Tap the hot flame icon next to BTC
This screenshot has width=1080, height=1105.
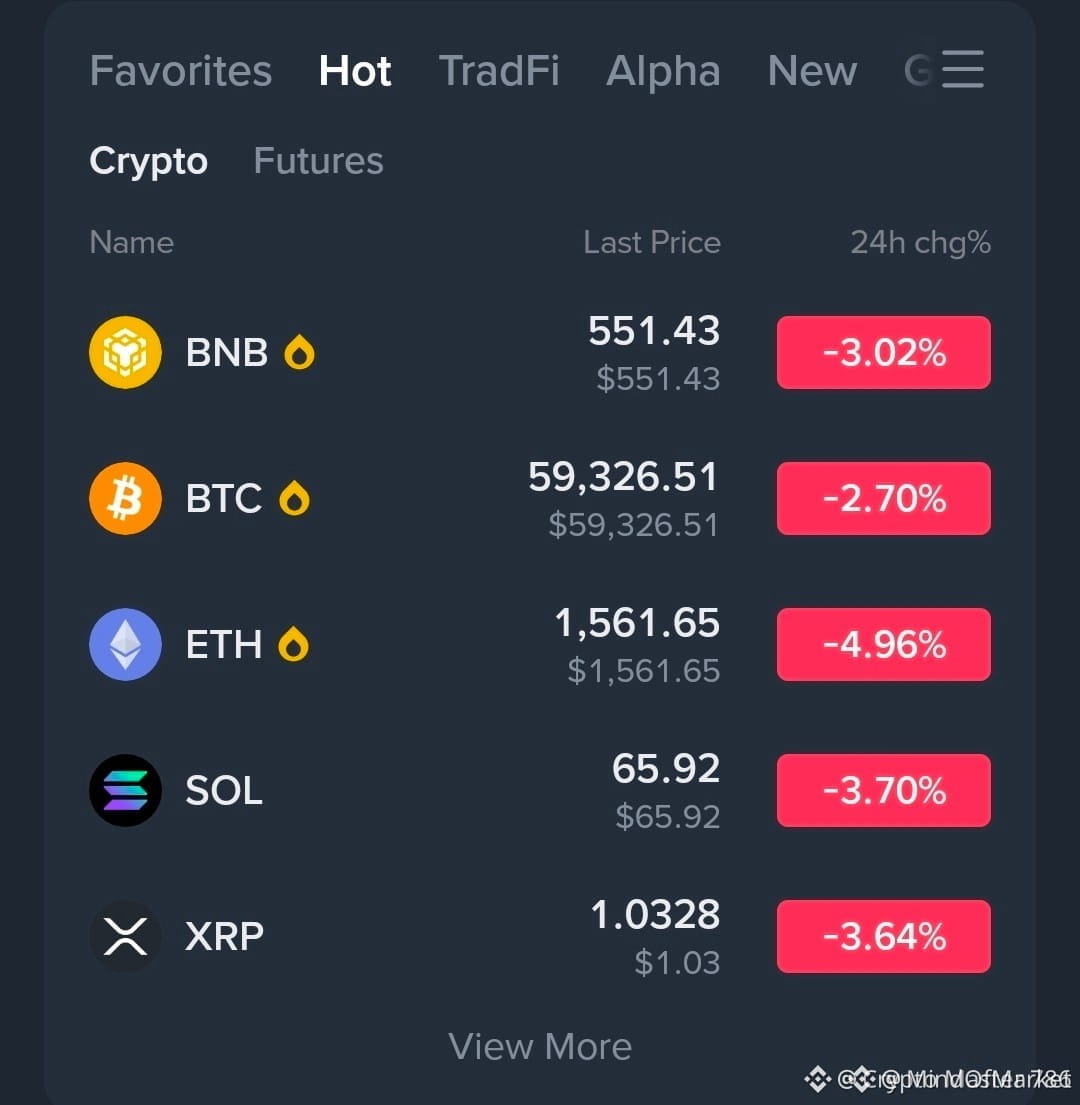click(294, 498)
